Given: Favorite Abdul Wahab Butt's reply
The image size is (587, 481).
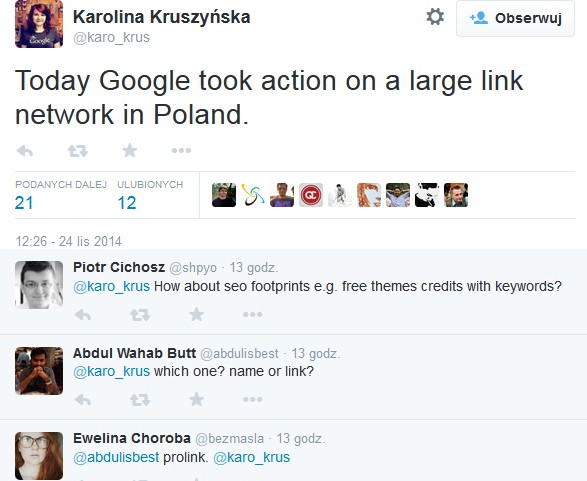Looking at the screenshot, I should [x=196, y=399].
